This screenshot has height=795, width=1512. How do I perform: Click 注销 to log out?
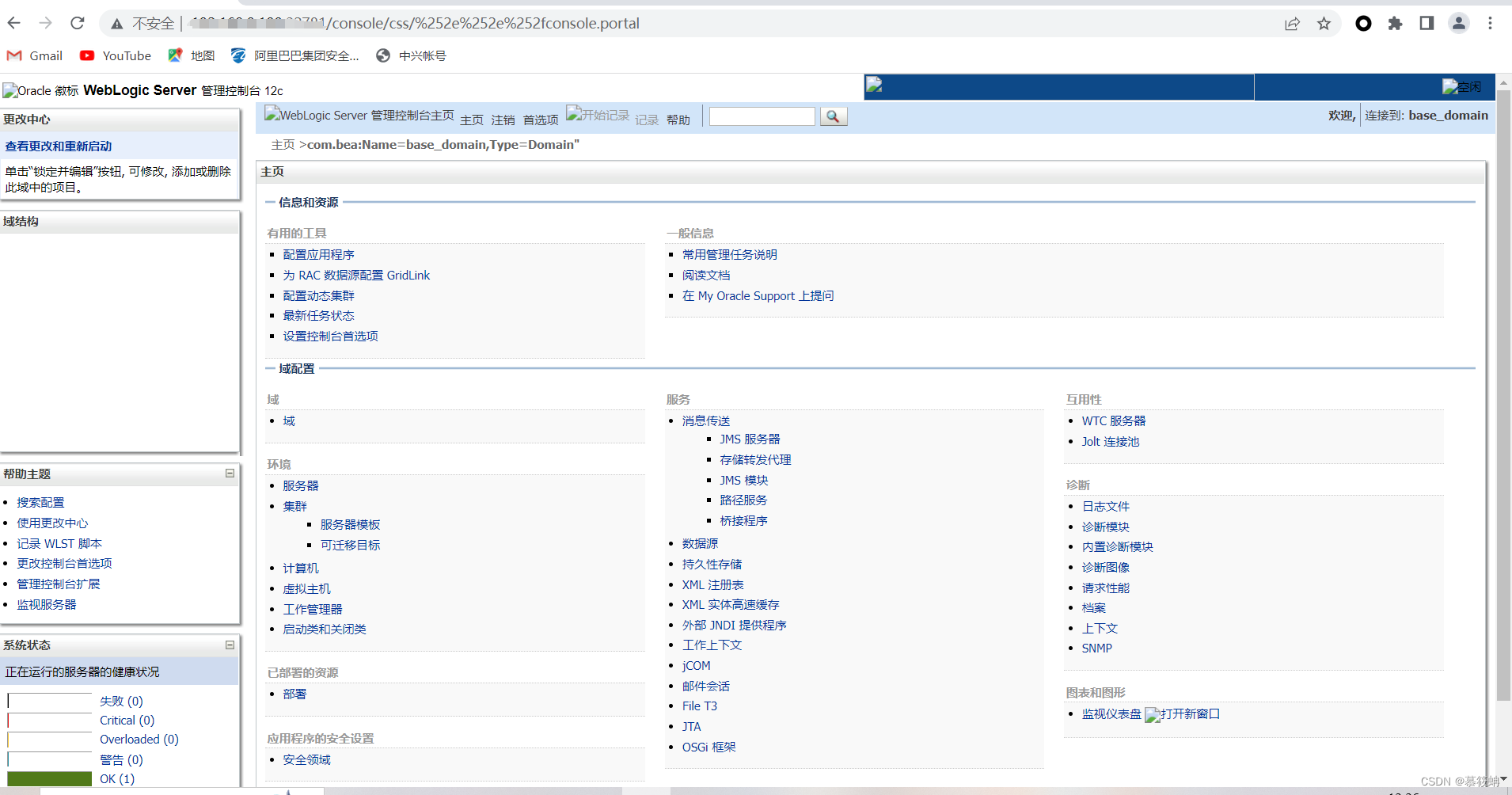pos(503,120)
